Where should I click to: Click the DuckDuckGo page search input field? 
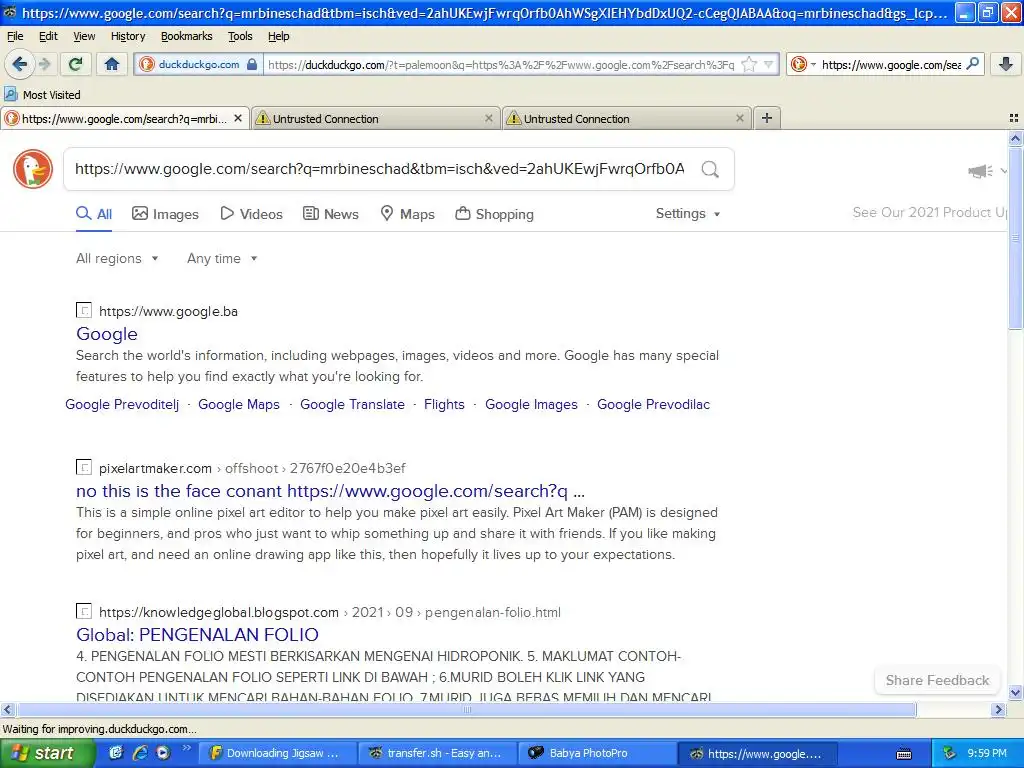coord(379,169)
